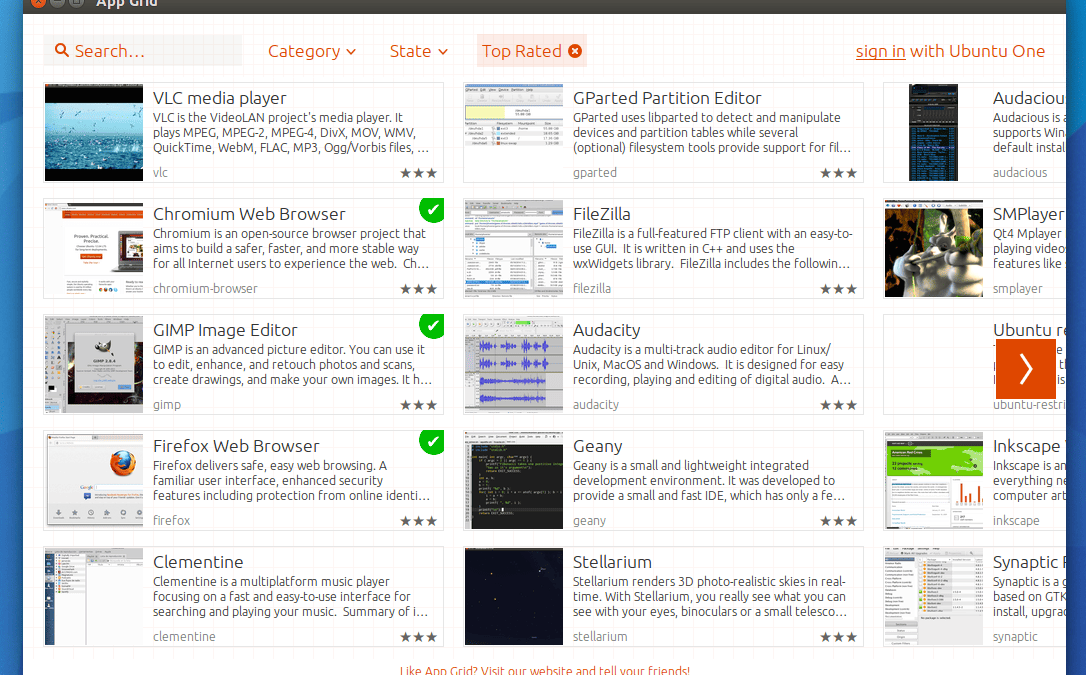Click the 'firefox' package name
Viewport: 1086px width, 675px height.
(x=171, y=521)
